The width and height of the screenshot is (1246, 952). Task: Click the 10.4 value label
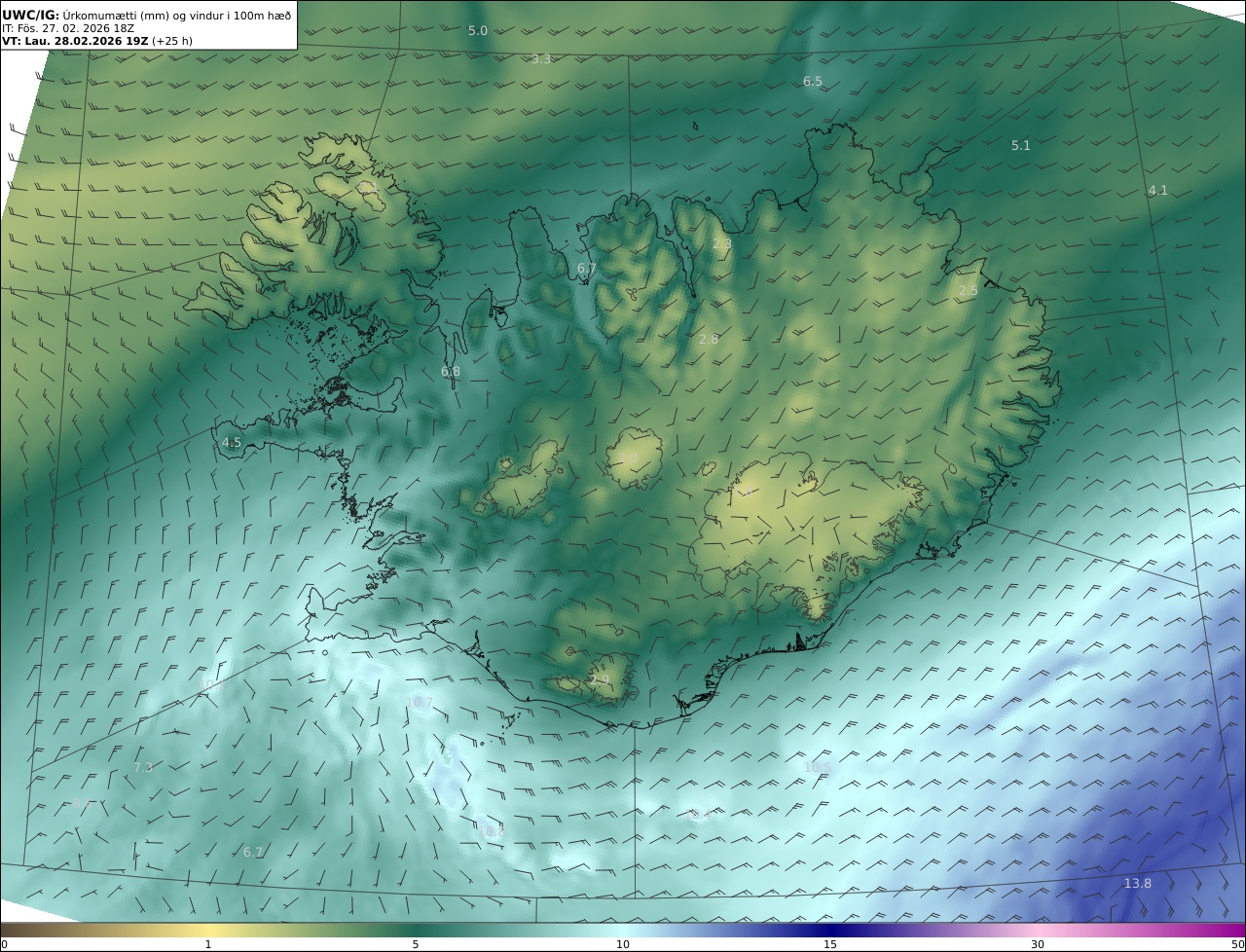tap(698, 816)
